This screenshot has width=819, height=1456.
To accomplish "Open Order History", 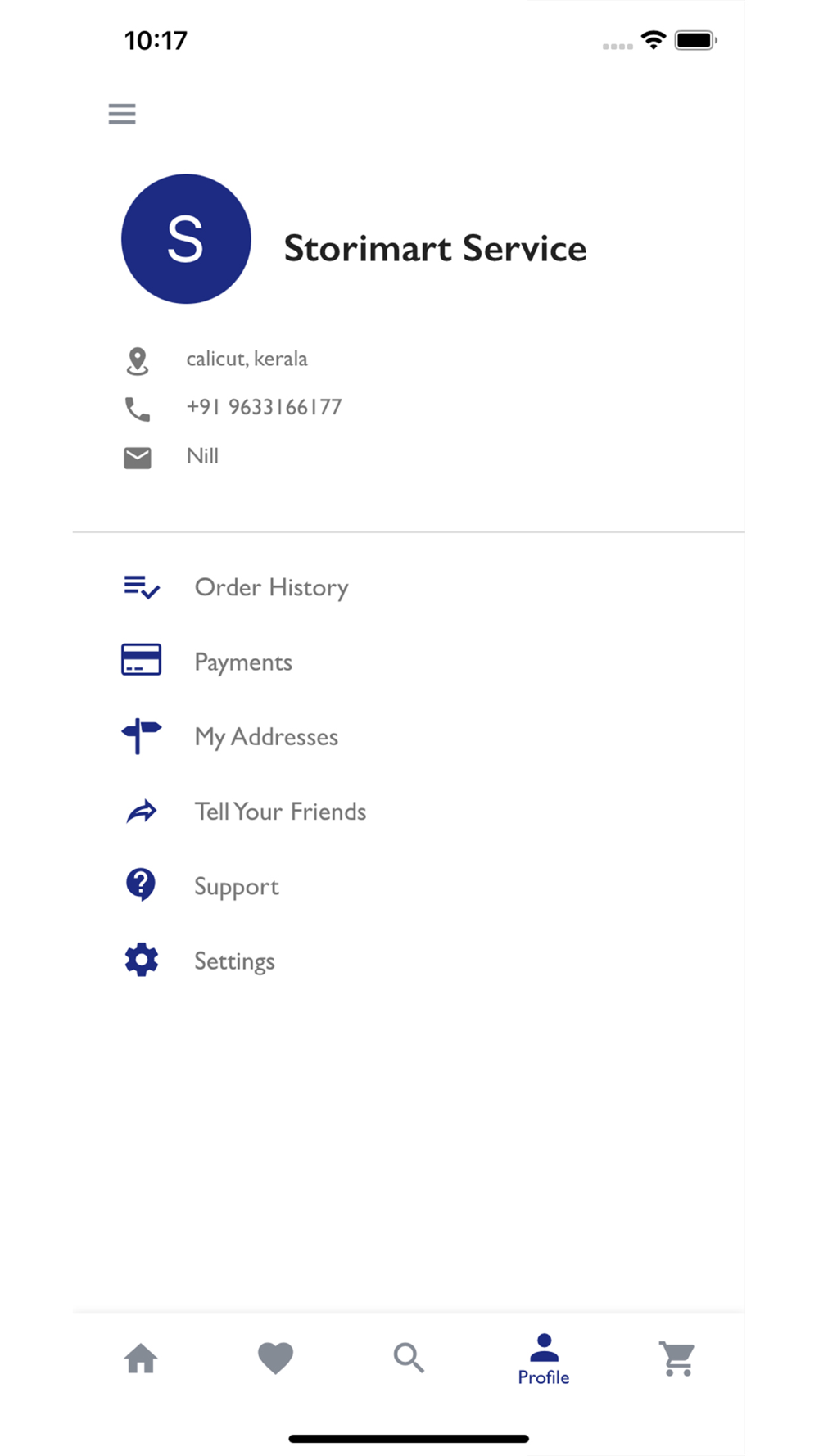I will (271, 587).
